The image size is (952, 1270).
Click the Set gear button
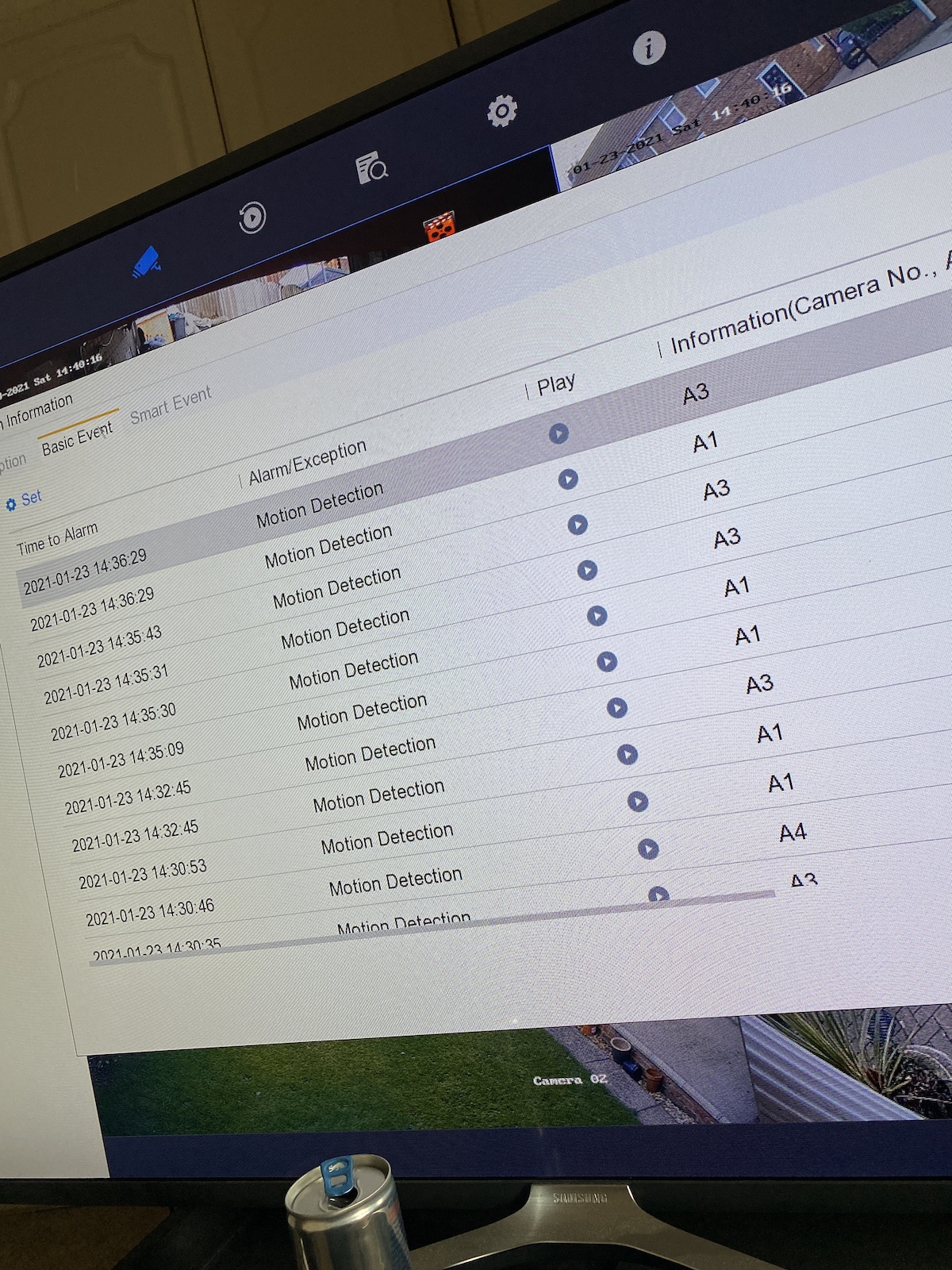[x=23, y=500]
